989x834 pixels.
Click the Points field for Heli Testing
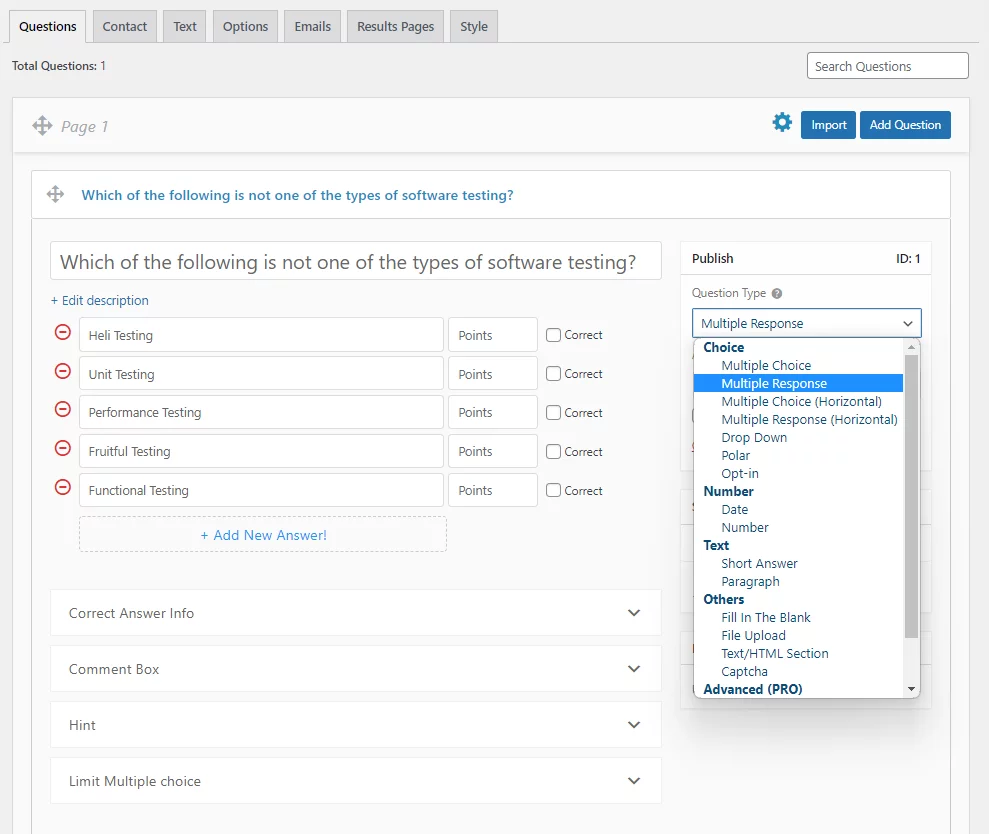(x=493, y=335)
